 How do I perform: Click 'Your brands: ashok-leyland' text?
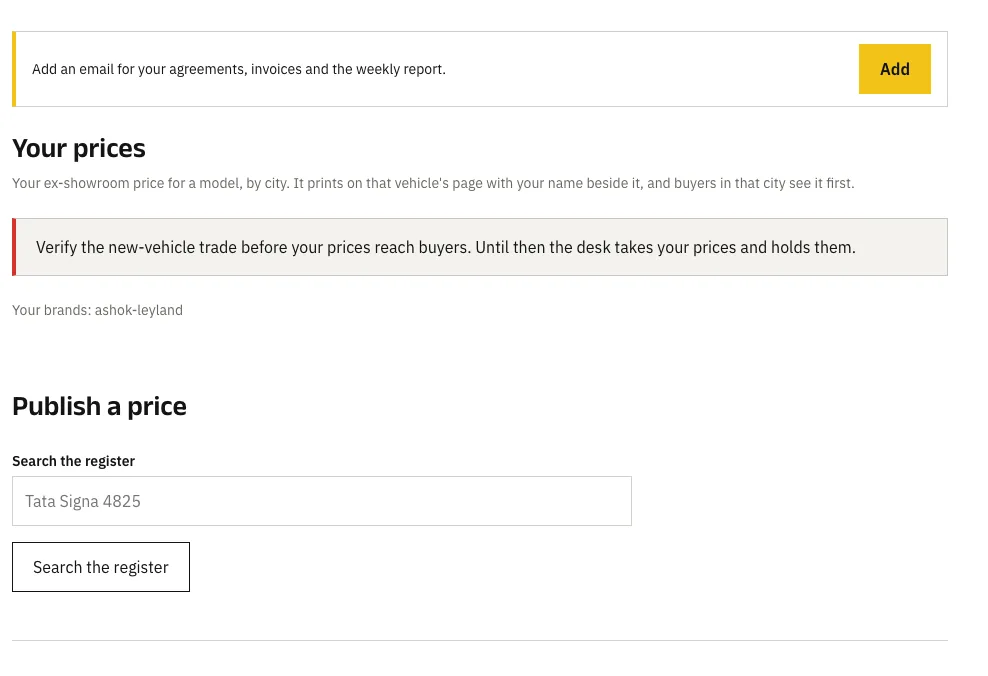(x=98, y=310)
